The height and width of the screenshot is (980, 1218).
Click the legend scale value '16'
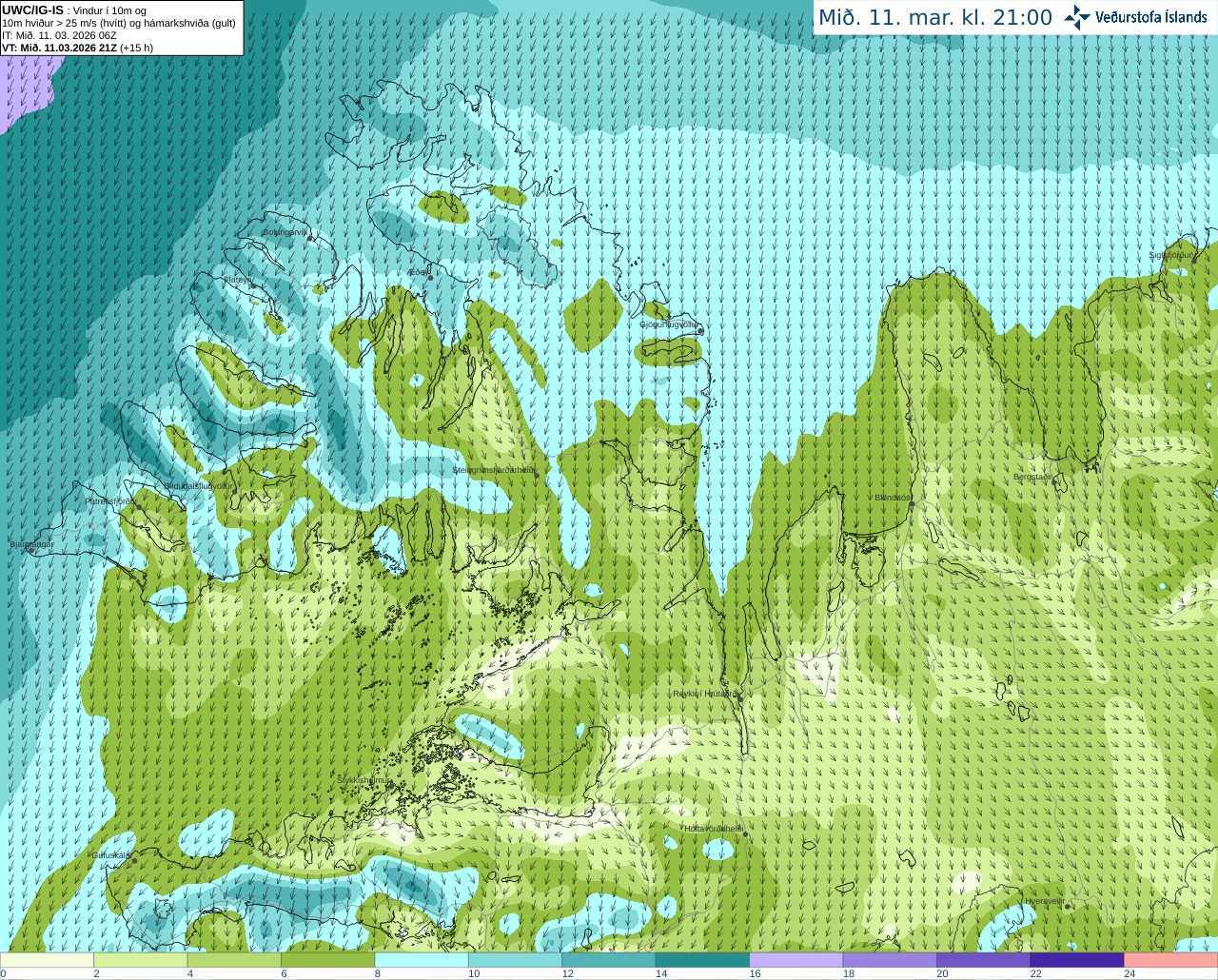pos(755,973)
